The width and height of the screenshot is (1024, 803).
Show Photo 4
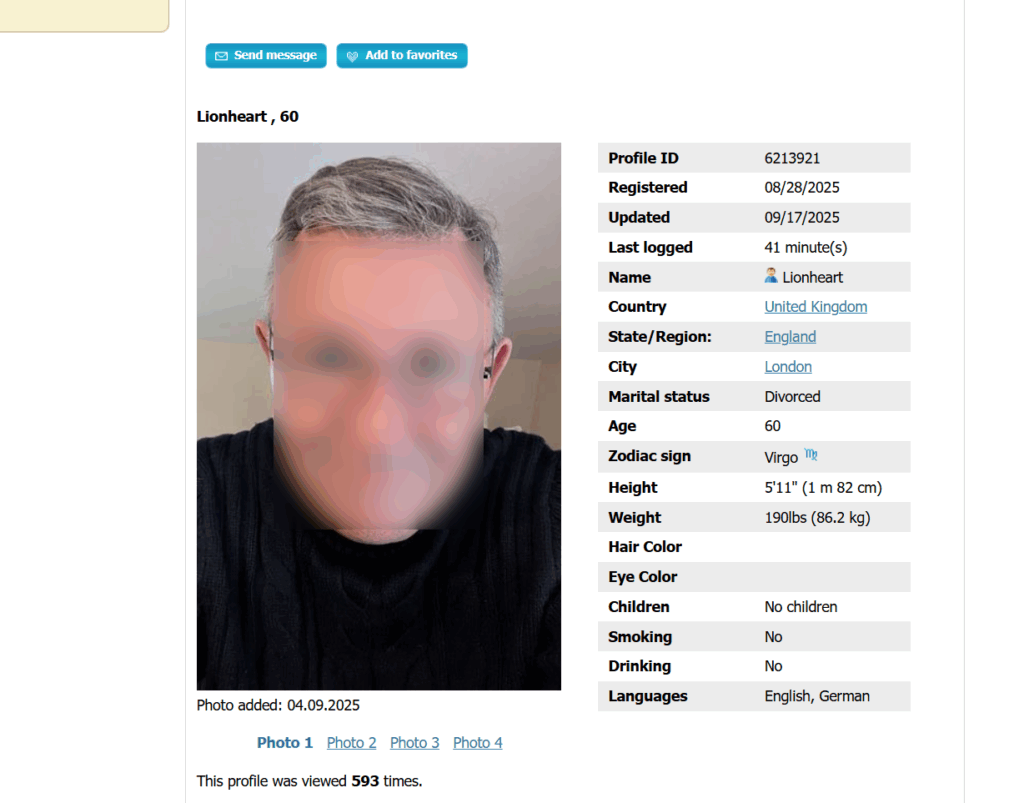[477, 742]
